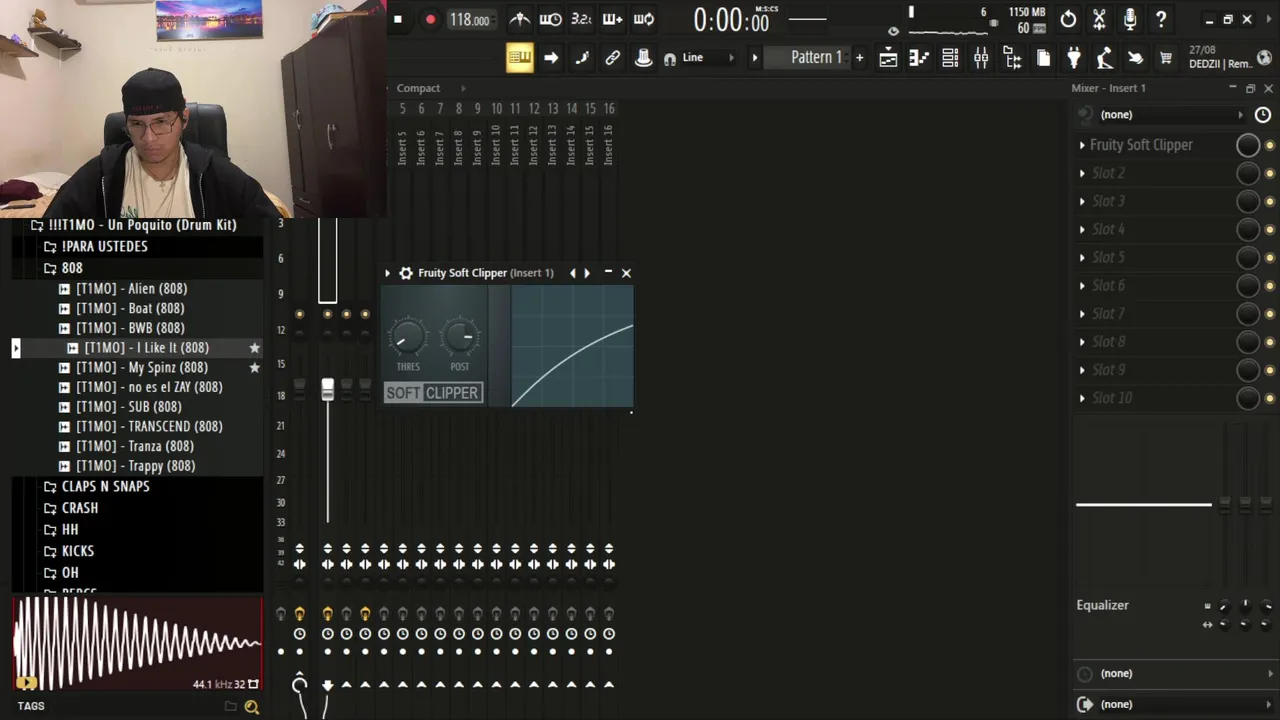The width and height of the screenshot is (1280, 720).
Task: Toggle the 3.2.1 countdown before recording
Action: [581, 19]
